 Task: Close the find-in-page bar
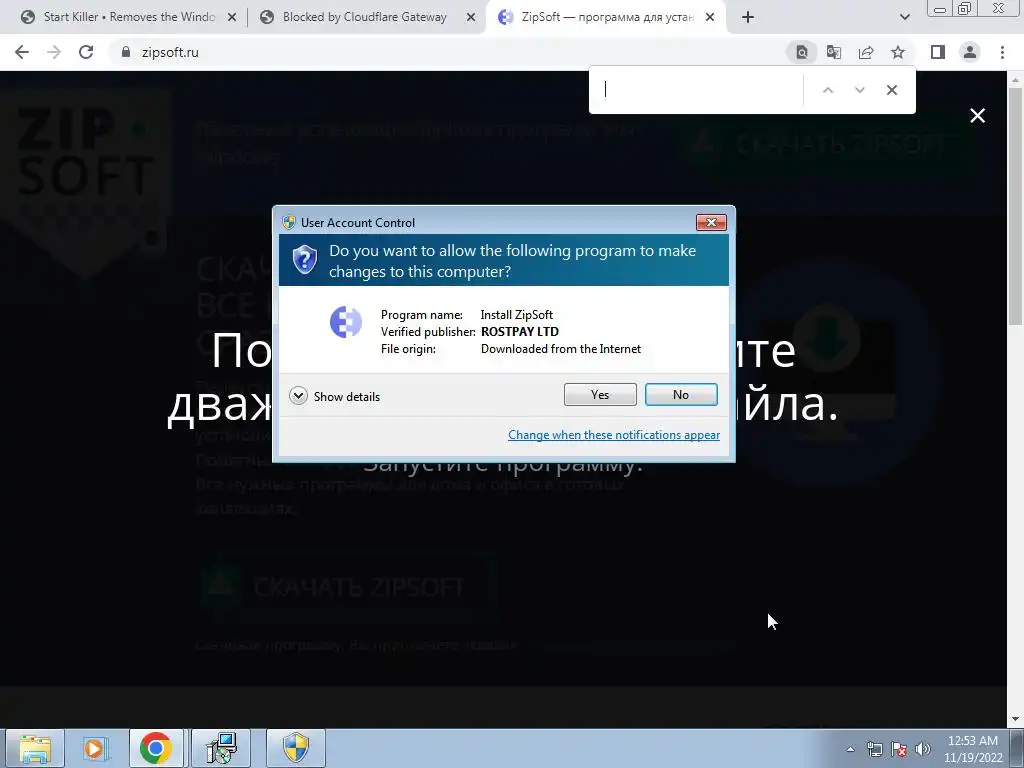click(x=891, y=90)
